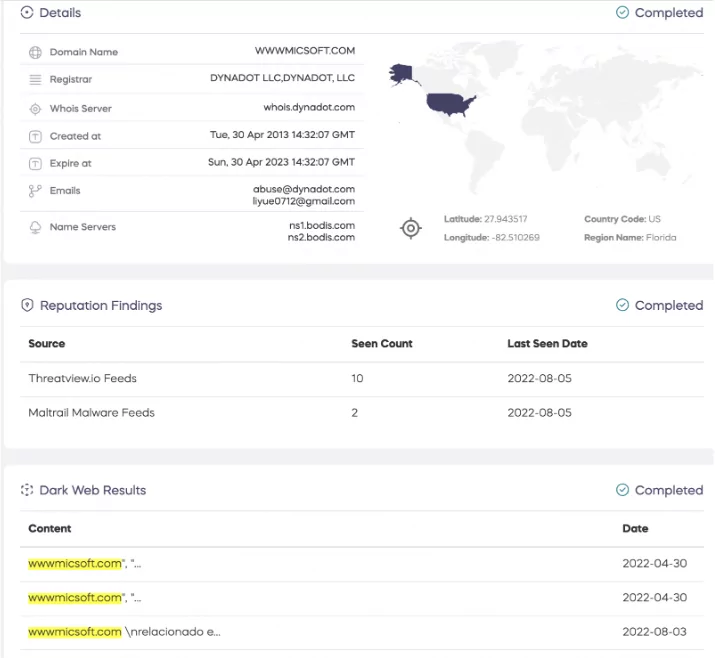This screenshot has height=658, width=715.
Task: Click the ns2.bodis.com name server
Action: (321, 237)
